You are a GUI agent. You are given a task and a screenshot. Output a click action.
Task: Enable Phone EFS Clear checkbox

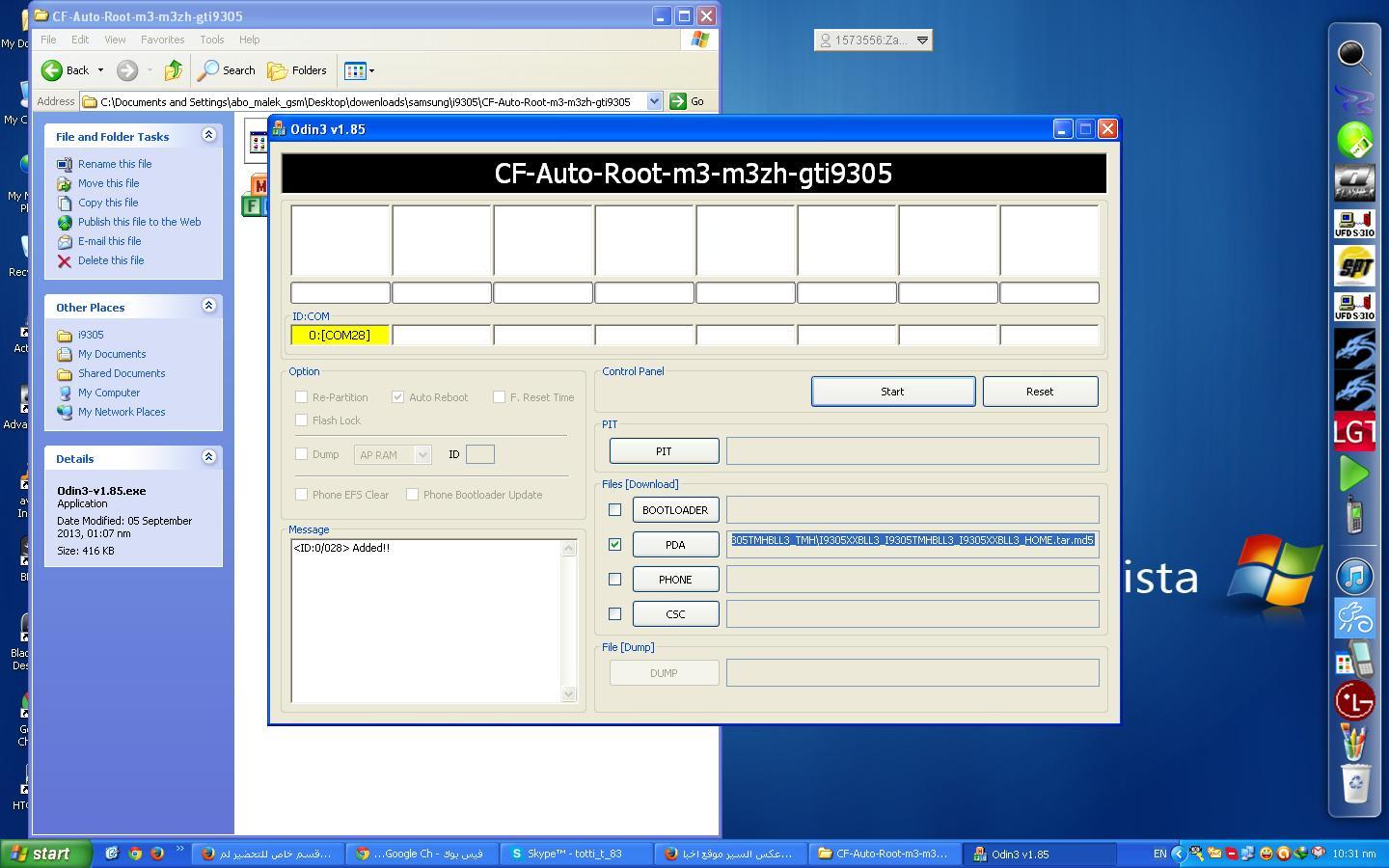(x=302, y=495)
